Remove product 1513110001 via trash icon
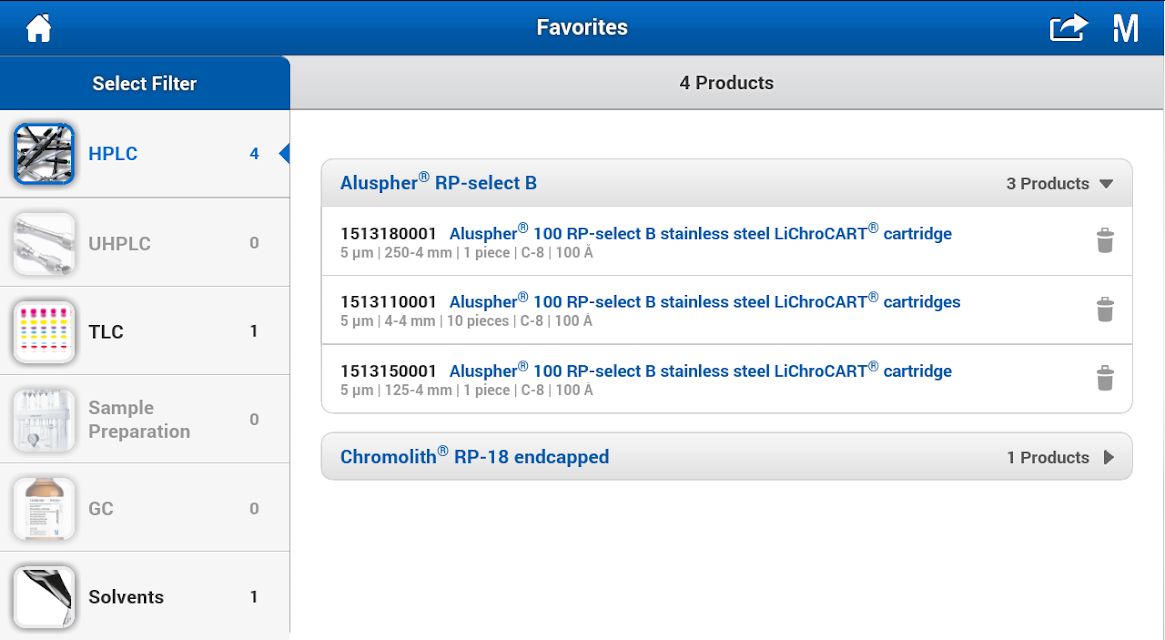 (1105, 309)
